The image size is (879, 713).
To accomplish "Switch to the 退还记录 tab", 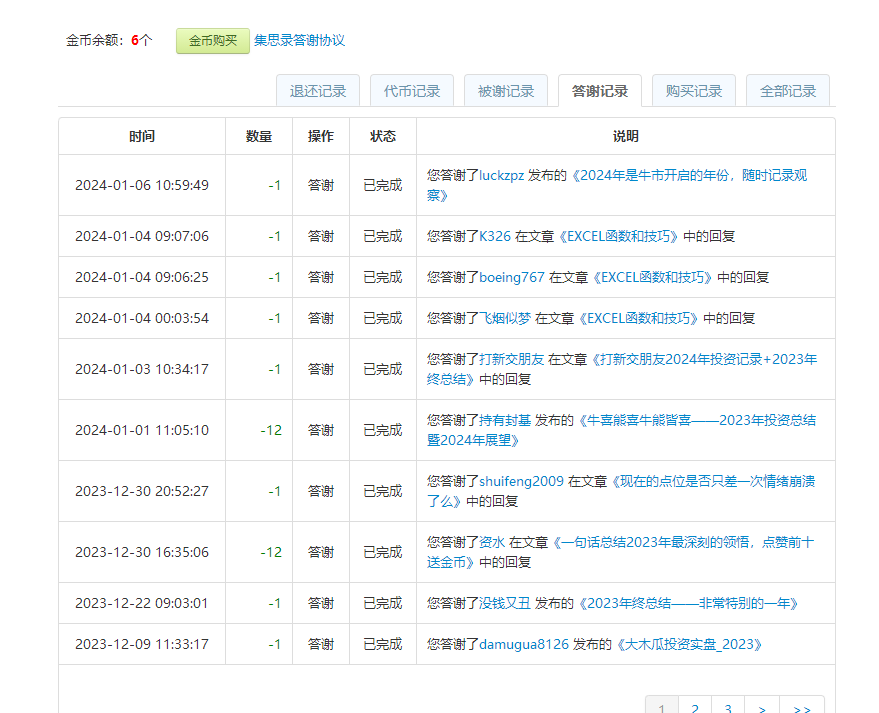I will coord(318,91).
